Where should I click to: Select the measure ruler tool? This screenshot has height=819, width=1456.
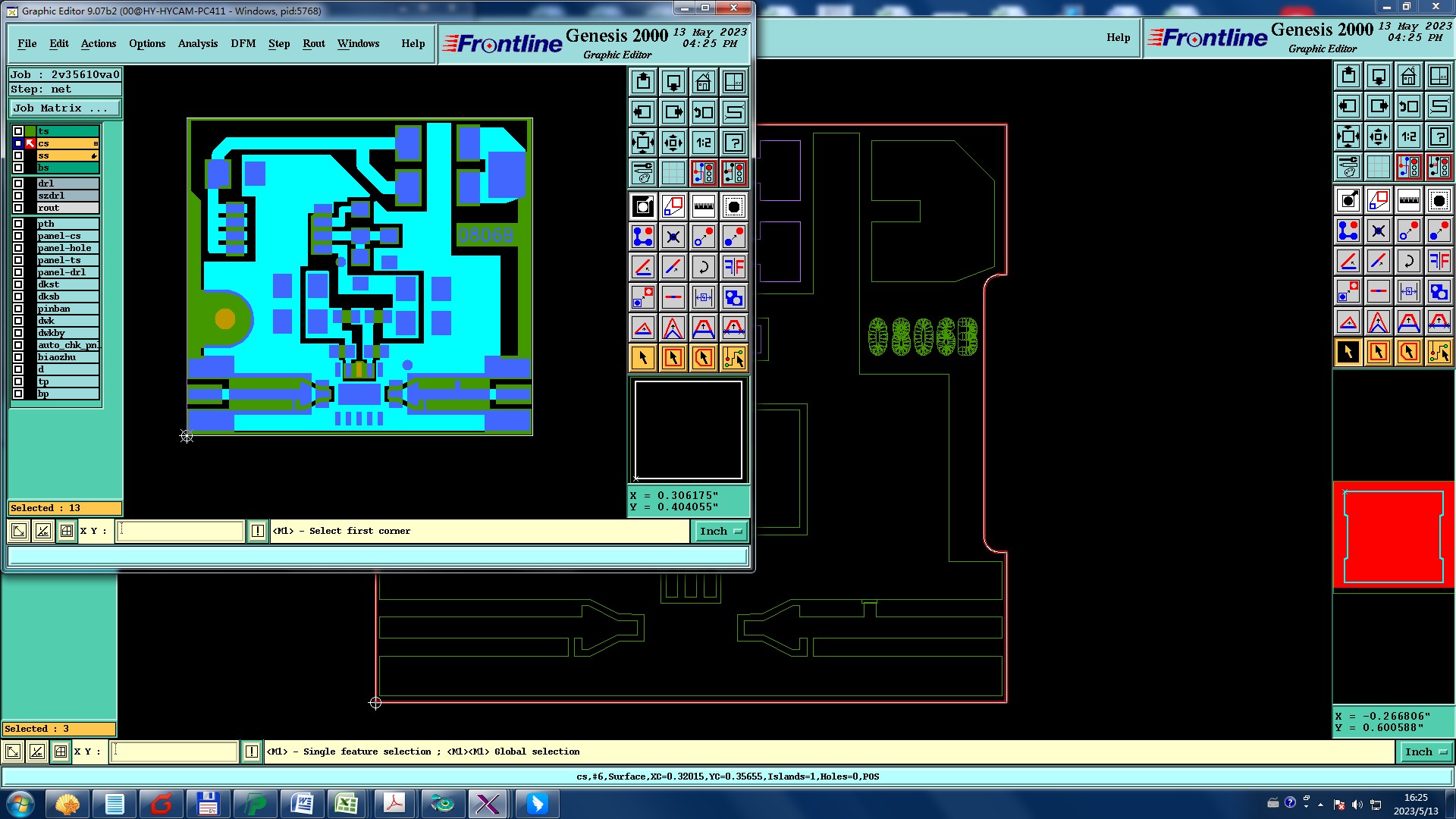(x=703, y=206)
